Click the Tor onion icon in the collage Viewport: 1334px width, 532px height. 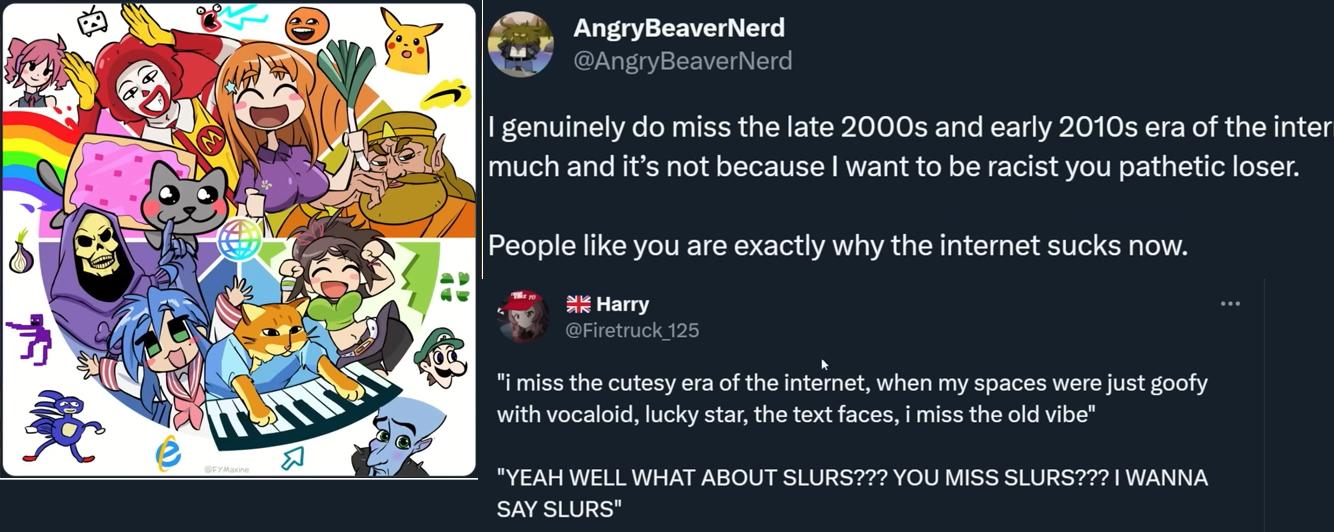19,254
